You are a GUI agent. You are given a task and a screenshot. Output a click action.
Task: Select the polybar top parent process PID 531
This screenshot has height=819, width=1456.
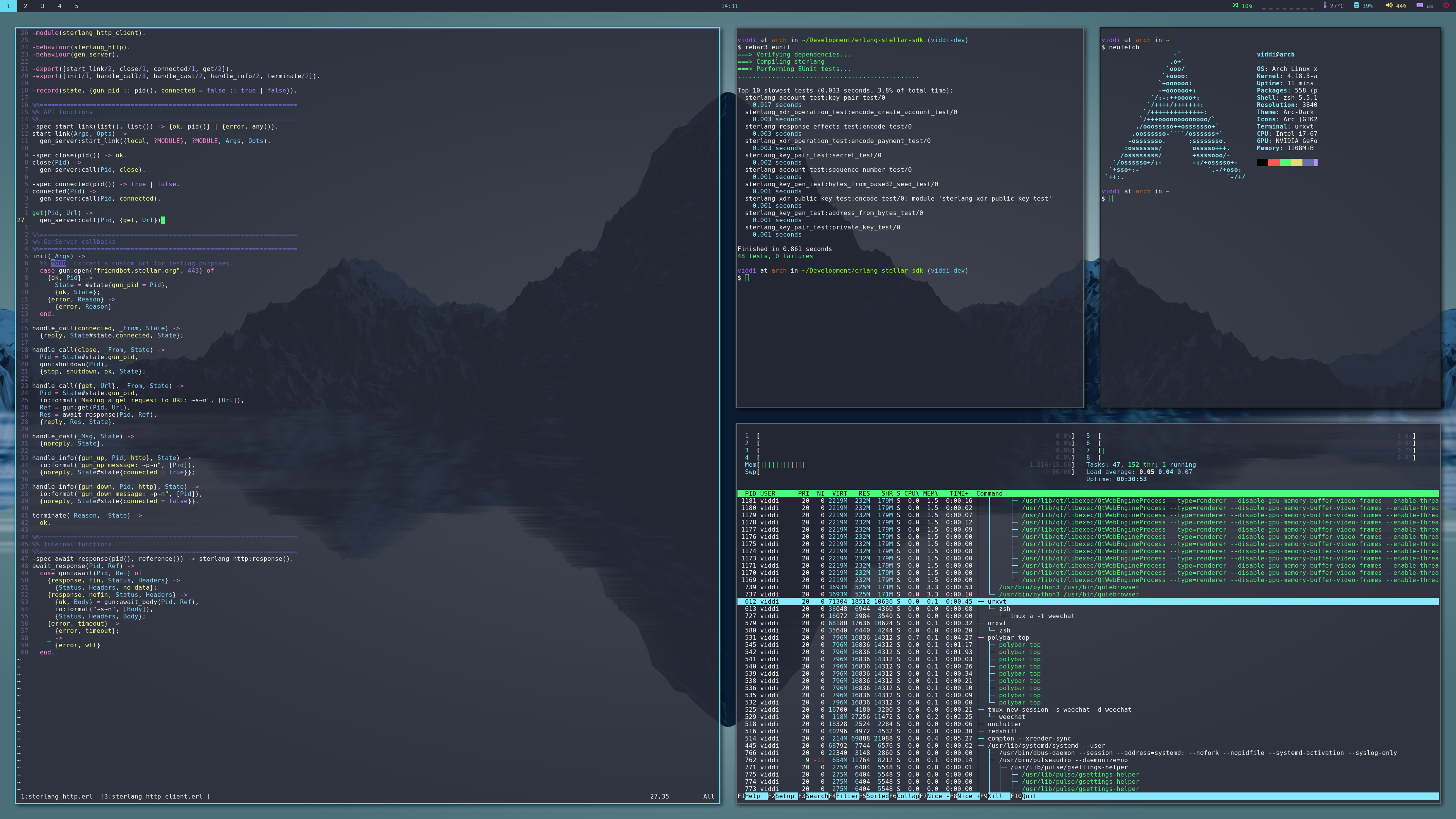click(x=1087, y=637)
